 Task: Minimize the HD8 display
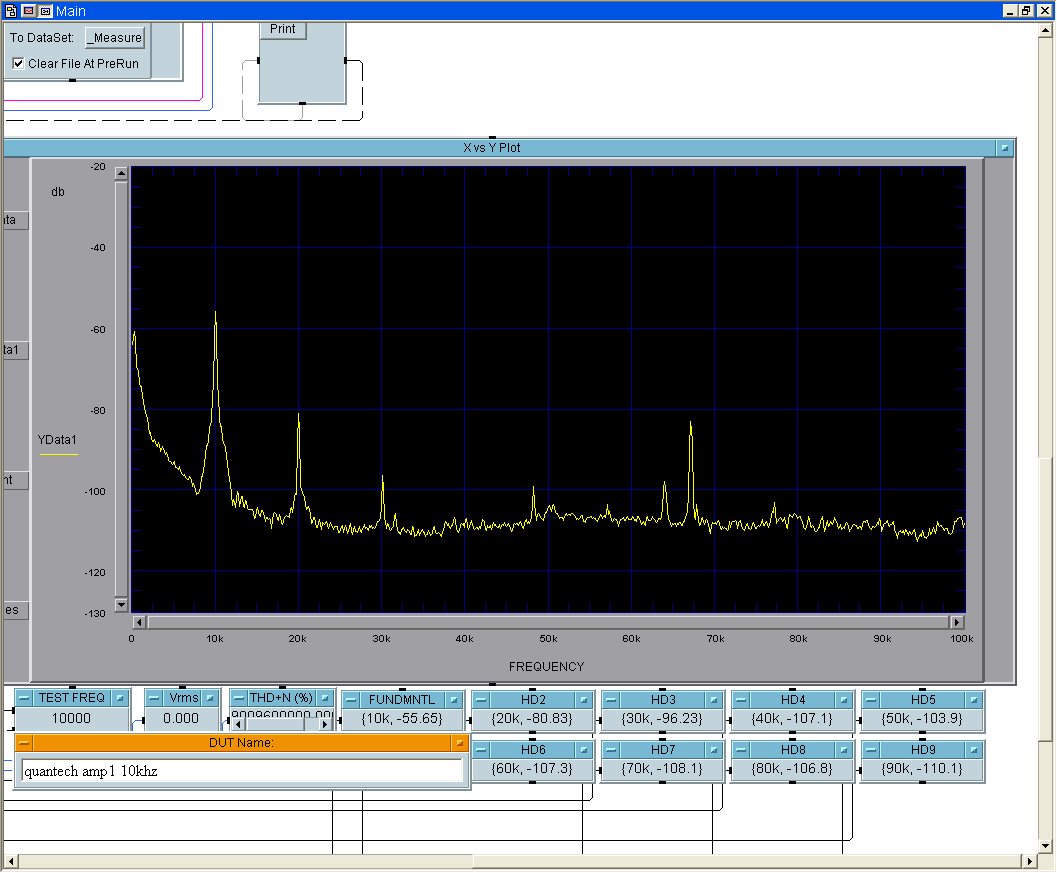(x=741, y=750)
